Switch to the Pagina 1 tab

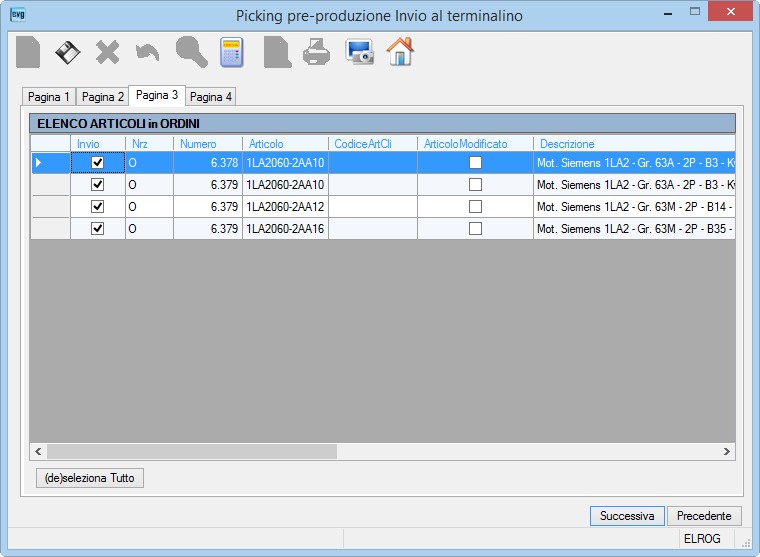pyautogui.click(x=48, y=96)
